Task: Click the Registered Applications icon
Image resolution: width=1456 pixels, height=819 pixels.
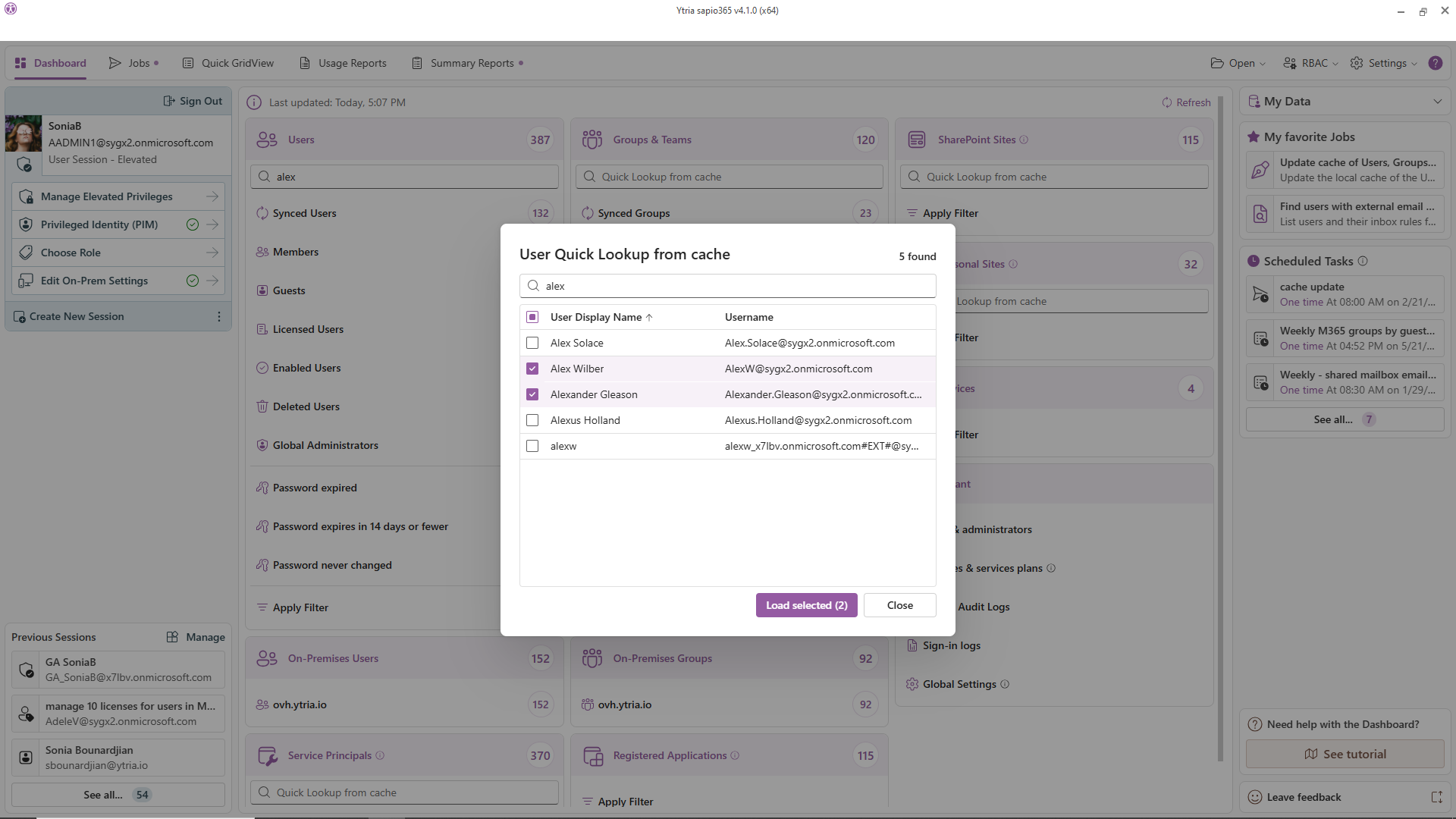Action: point(592,755)
